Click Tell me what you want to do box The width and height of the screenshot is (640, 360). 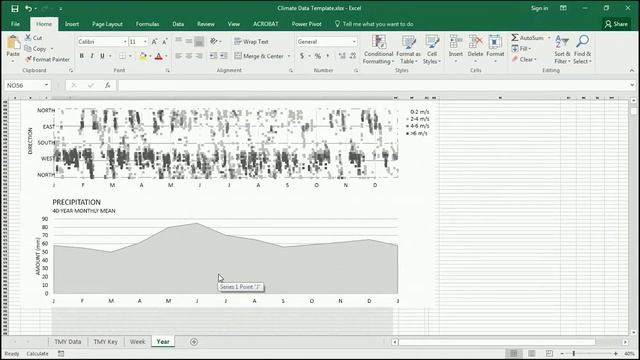tap(374, 24)
